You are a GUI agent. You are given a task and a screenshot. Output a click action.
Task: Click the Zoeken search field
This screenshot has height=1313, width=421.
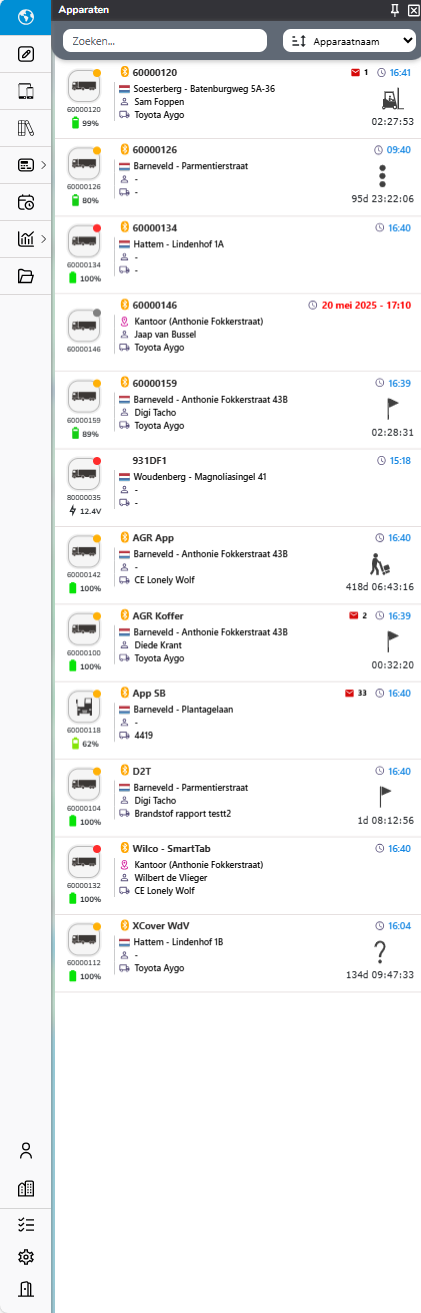tap(165, 40)
